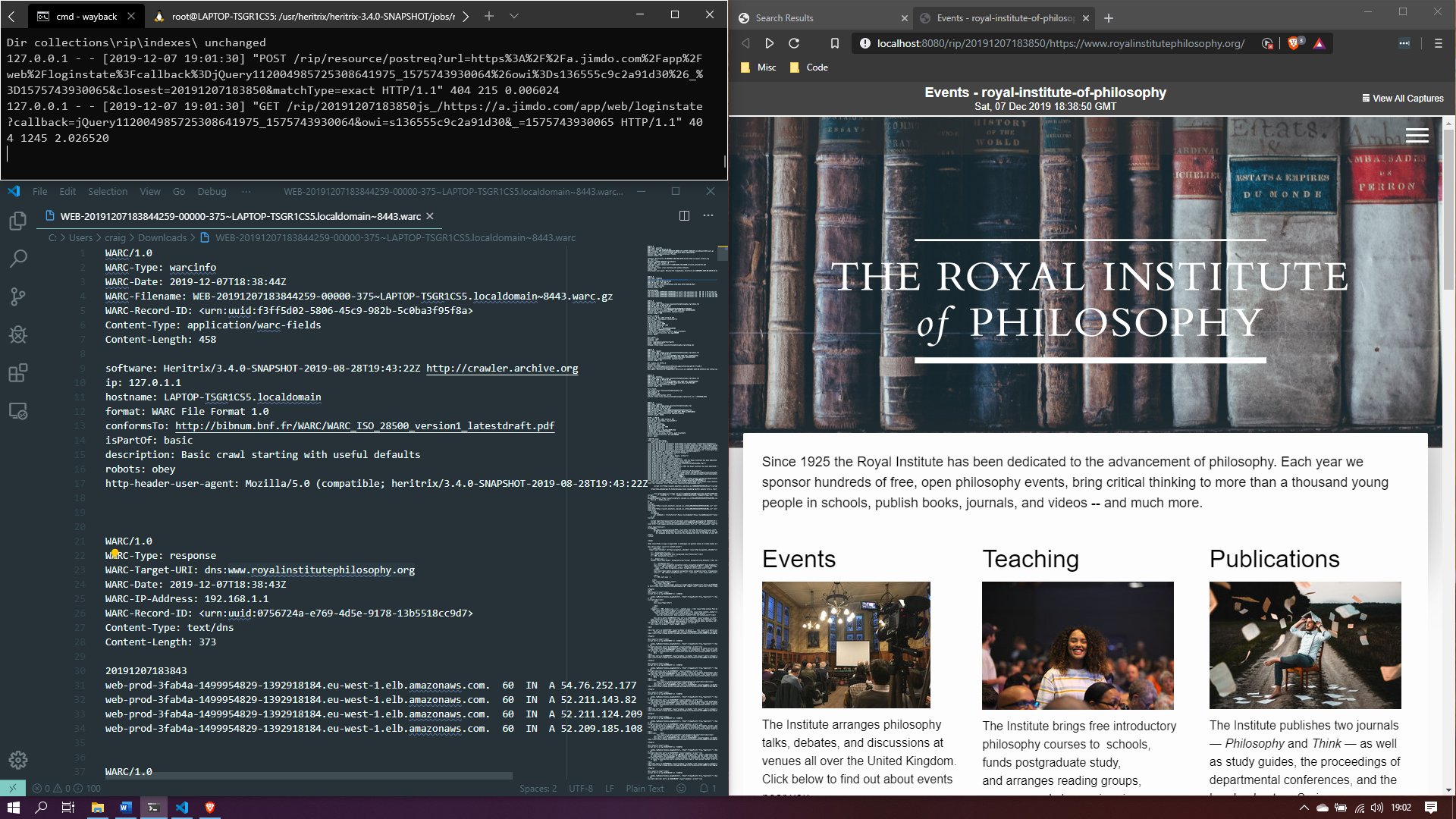Show next terminal tabs arrow
The width and height of the screenshot is (1456, 819).
coord(465,16)
